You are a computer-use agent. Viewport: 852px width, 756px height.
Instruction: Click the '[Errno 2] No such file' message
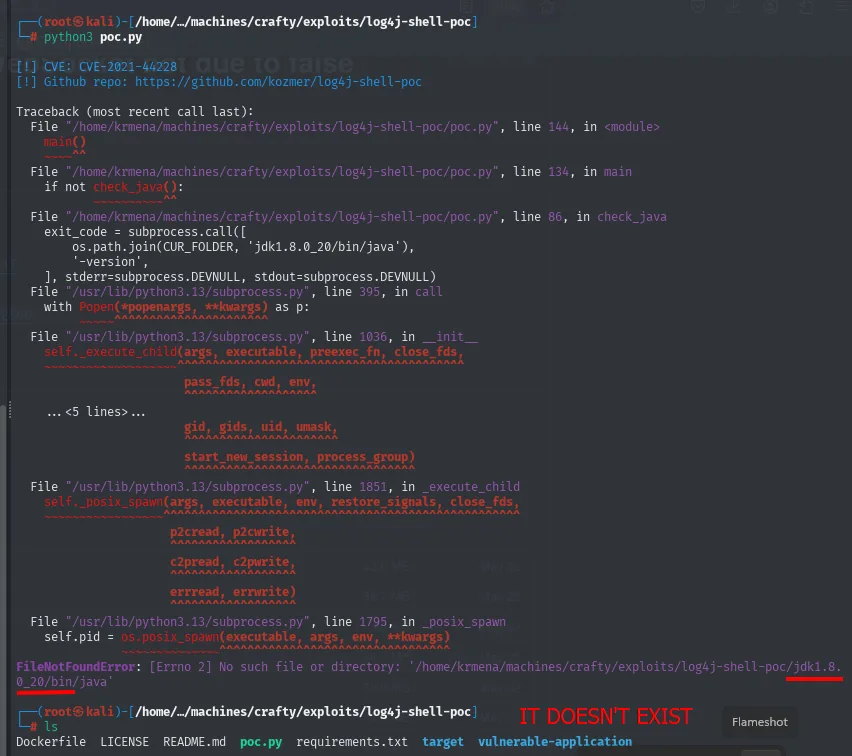(x=275, y=667)
